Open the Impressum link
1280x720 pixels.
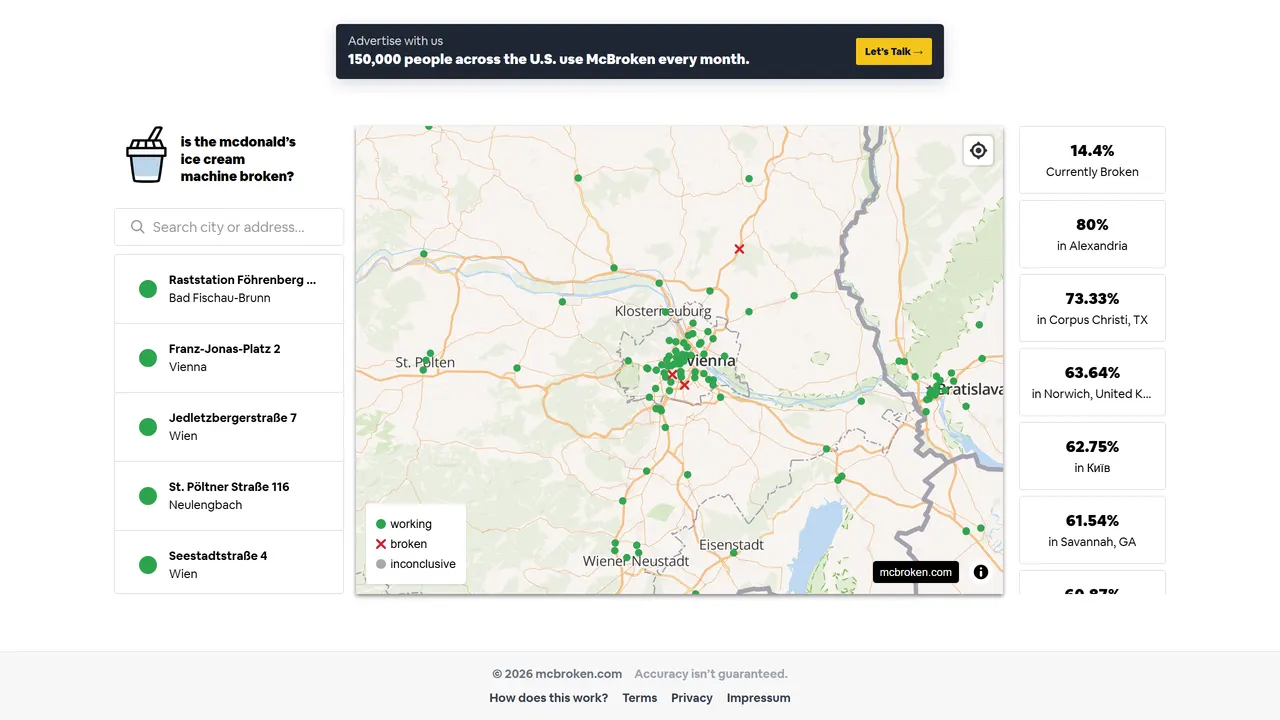[759, 698]
